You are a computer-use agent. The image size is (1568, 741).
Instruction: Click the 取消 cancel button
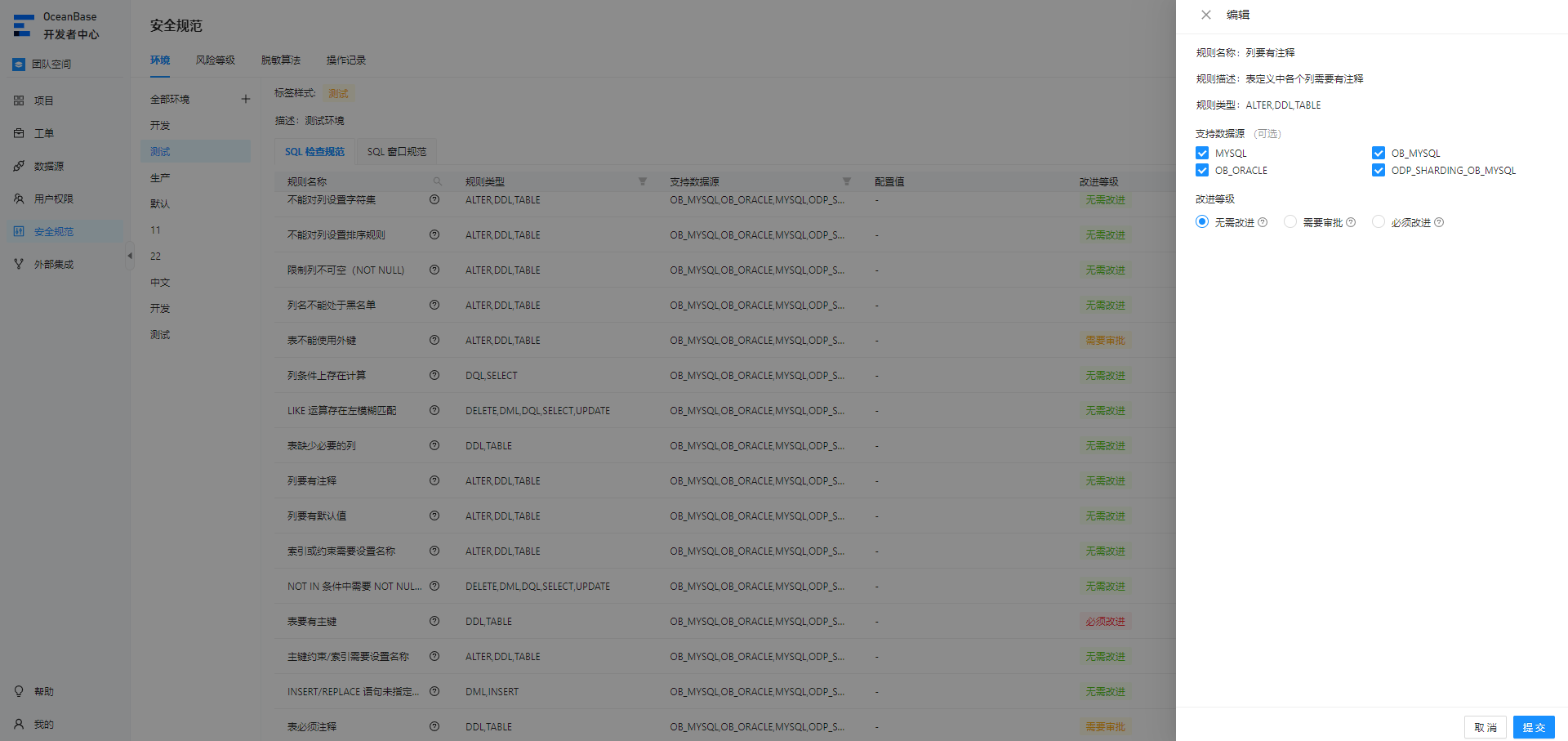pos(1486,727)
